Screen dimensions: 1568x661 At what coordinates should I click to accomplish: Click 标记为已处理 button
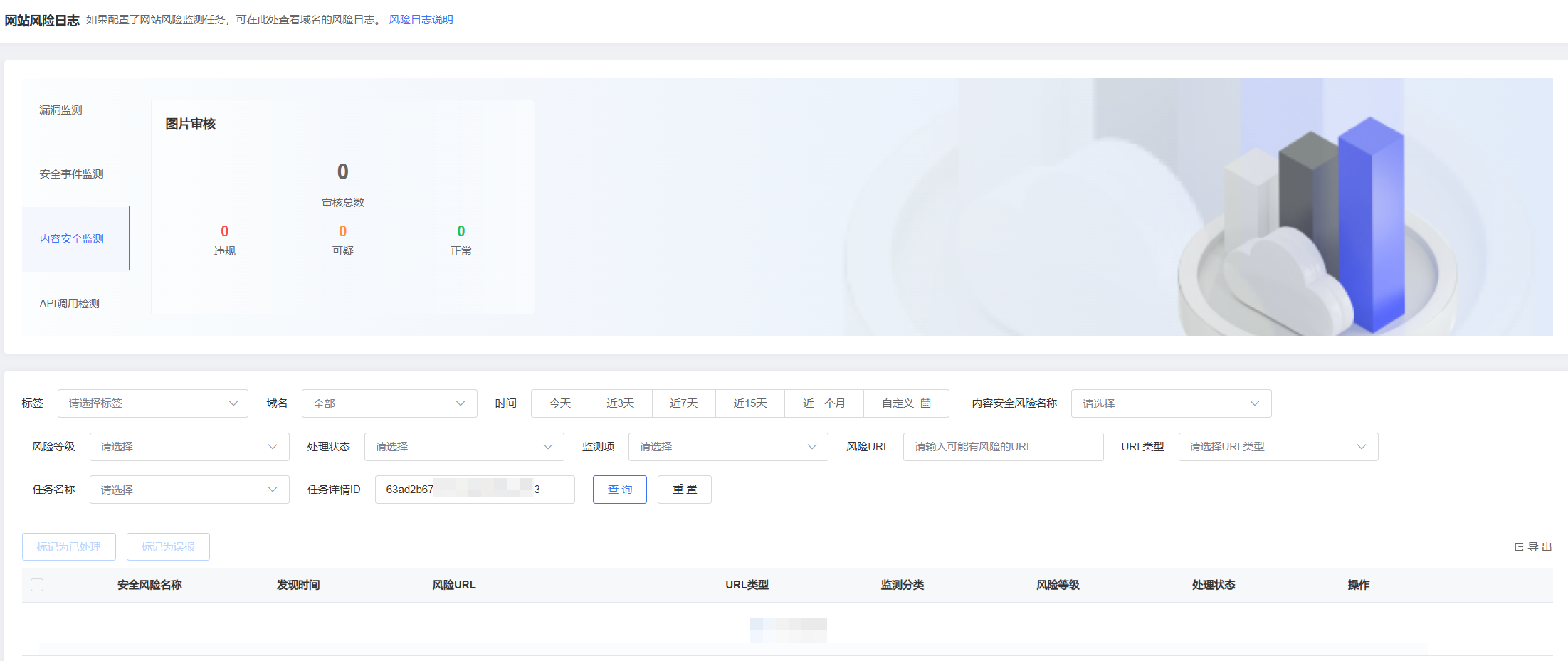point(69,547)
